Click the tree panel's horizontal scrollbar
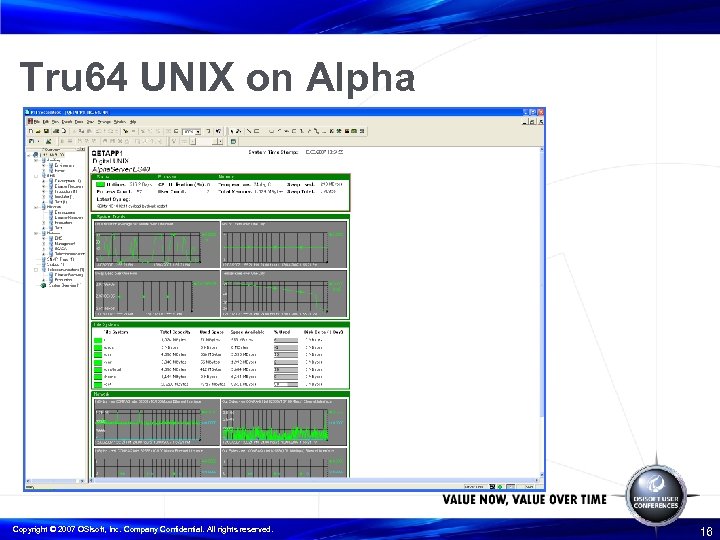Image resolution: width=720 pixels, height=540 pixels. pos(55,481)
